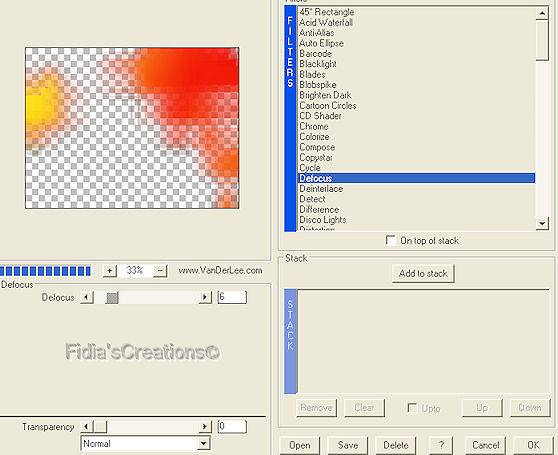Click right arrow of Transparency slider
The width and height of the screenshot is (558, 455).
205,426
